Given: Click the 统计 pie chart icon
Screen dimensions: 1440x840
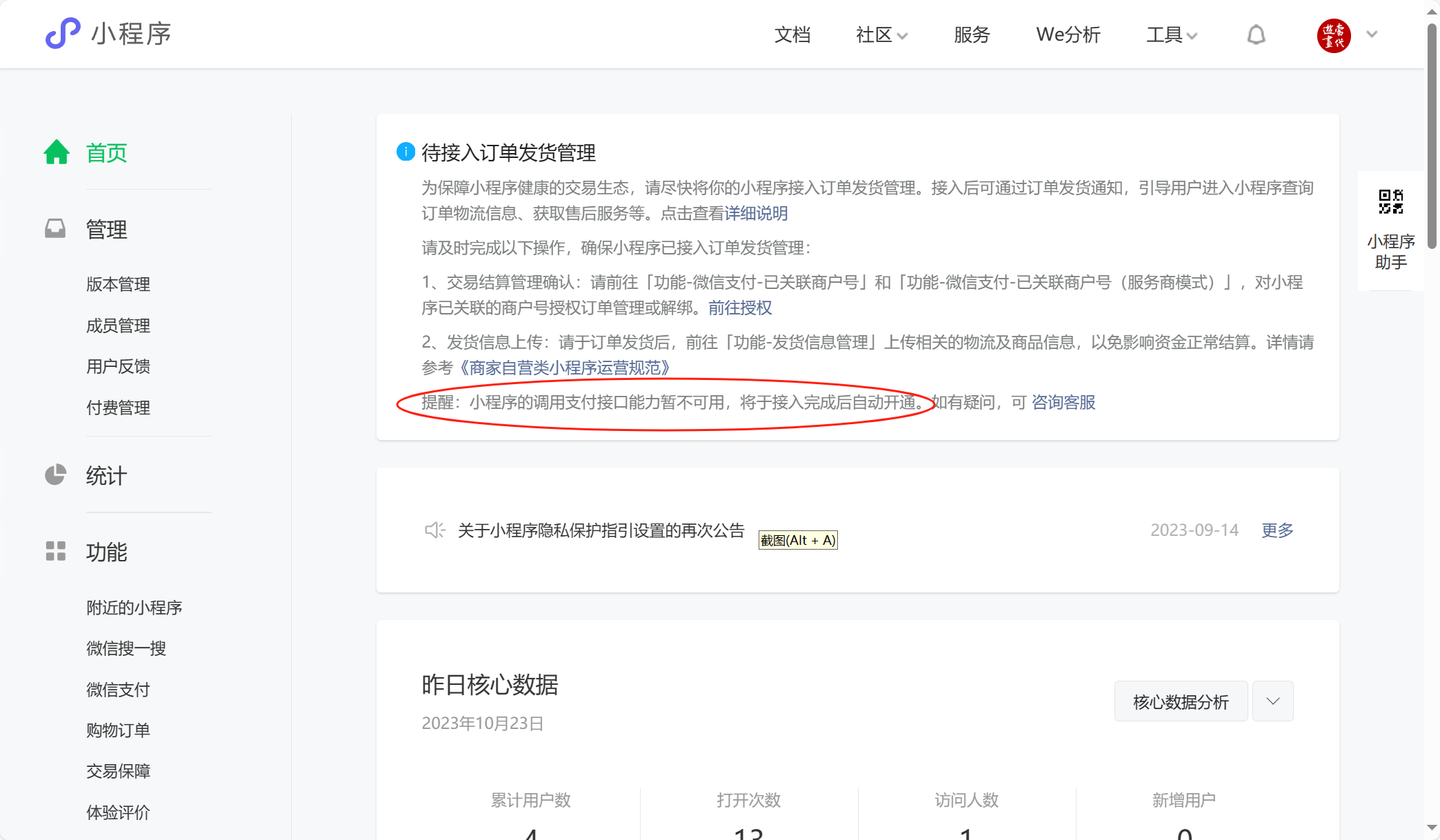Looking at the screenshot, I should (55, 475).
